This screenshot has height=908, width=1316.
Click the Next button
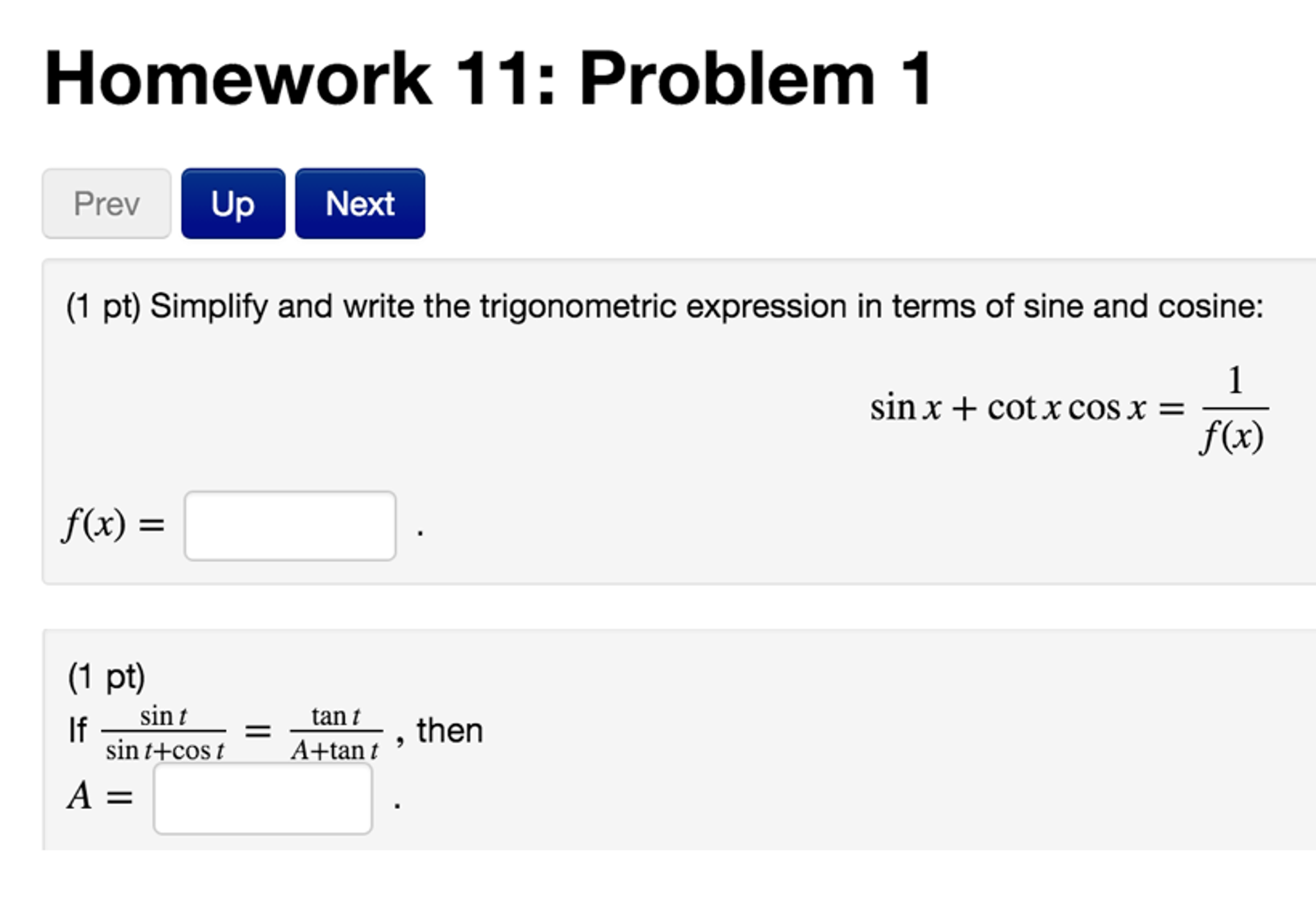[x=359, y=204]
